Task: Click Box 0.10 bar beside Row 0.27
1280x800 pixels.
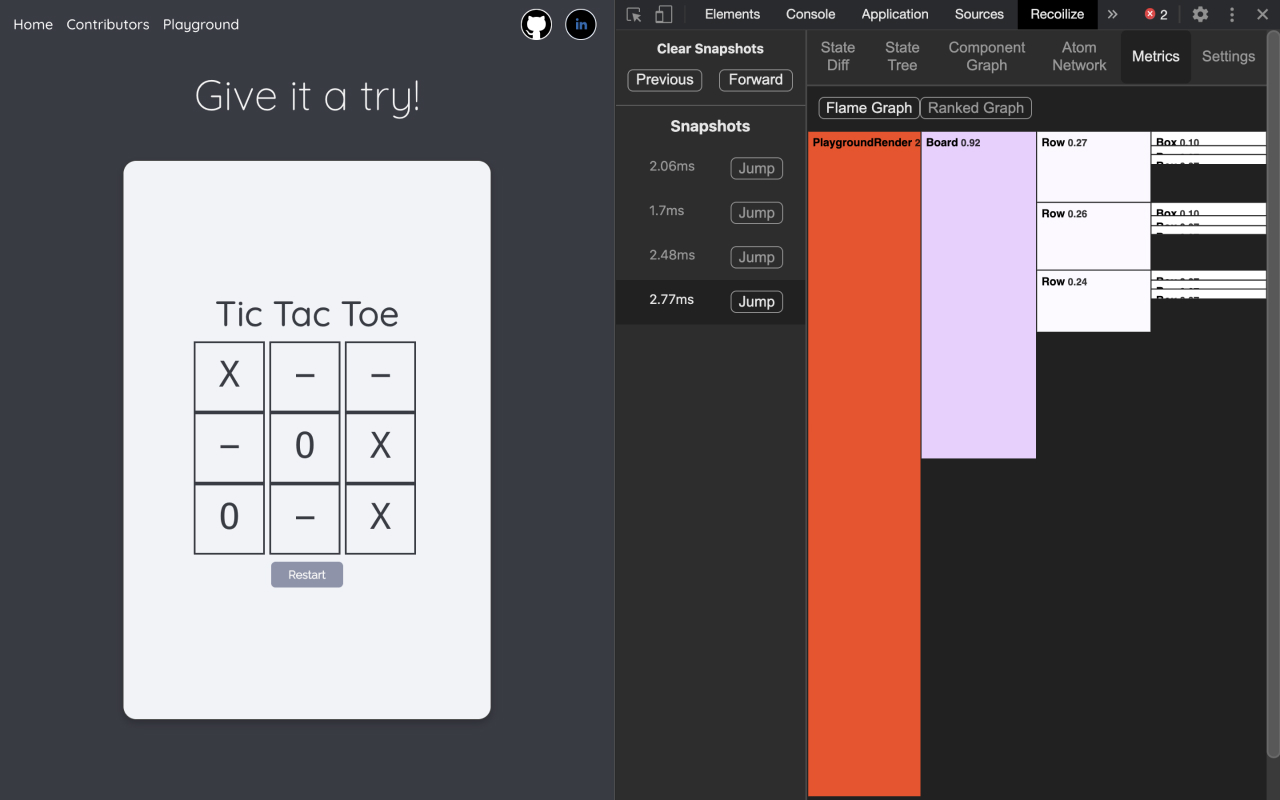Action: [1209, 140]
